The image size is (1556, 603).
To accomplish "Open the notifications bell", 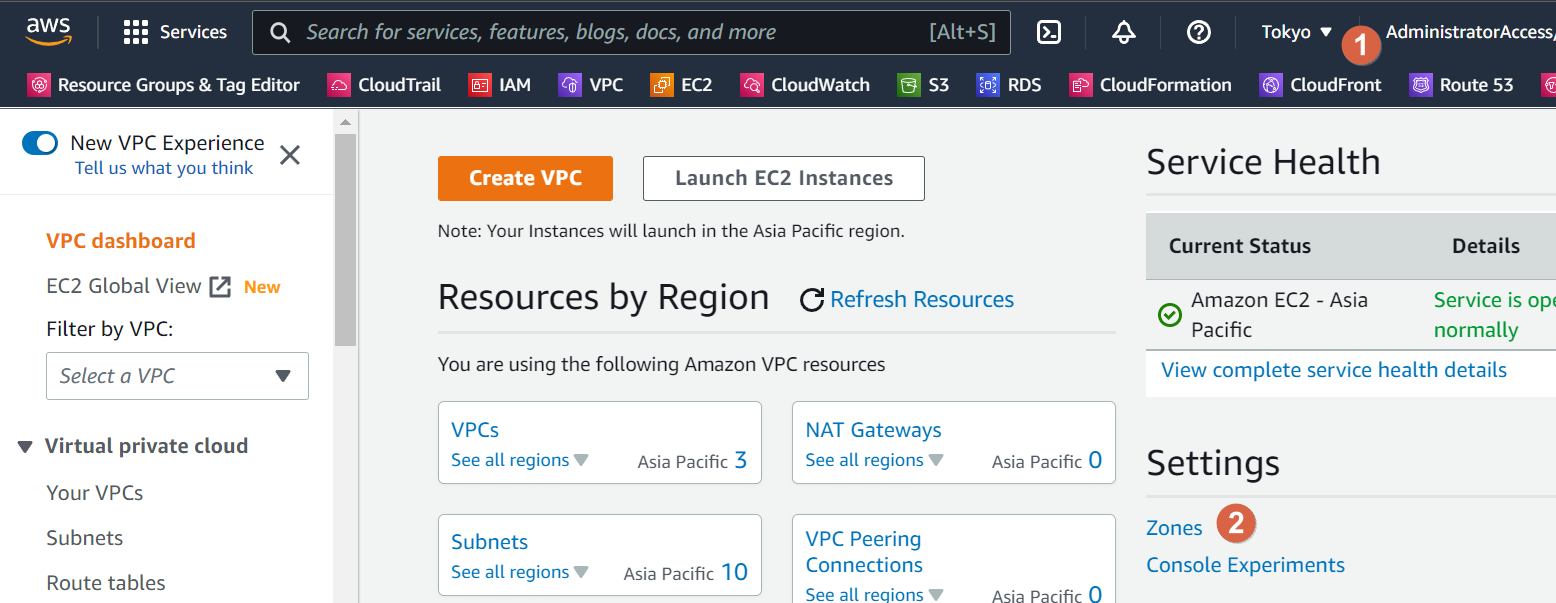I will click(1123, 32).
